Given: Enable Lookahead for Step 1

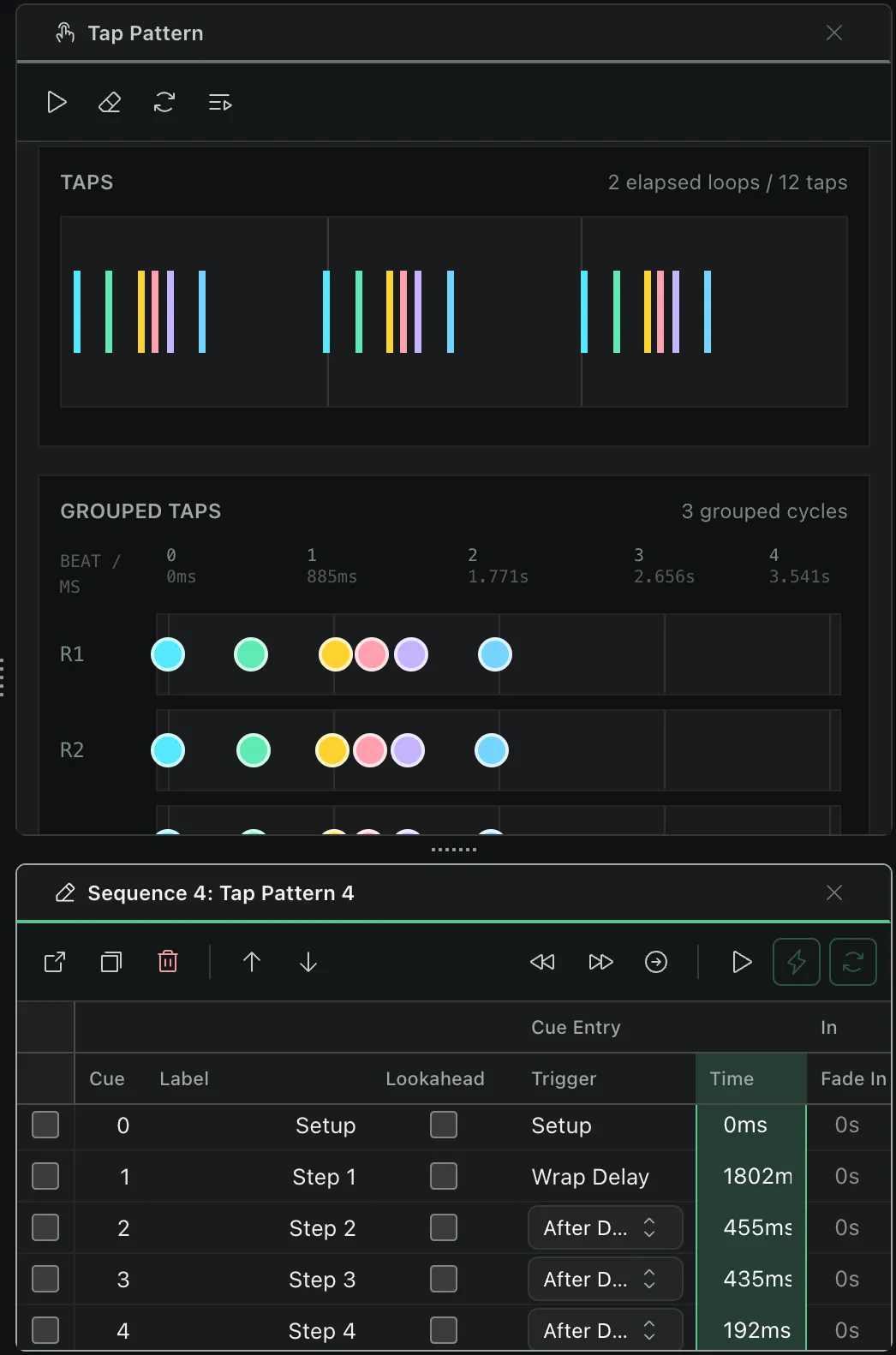Looking at the screenshot, I should click(x=444, y=1176).
